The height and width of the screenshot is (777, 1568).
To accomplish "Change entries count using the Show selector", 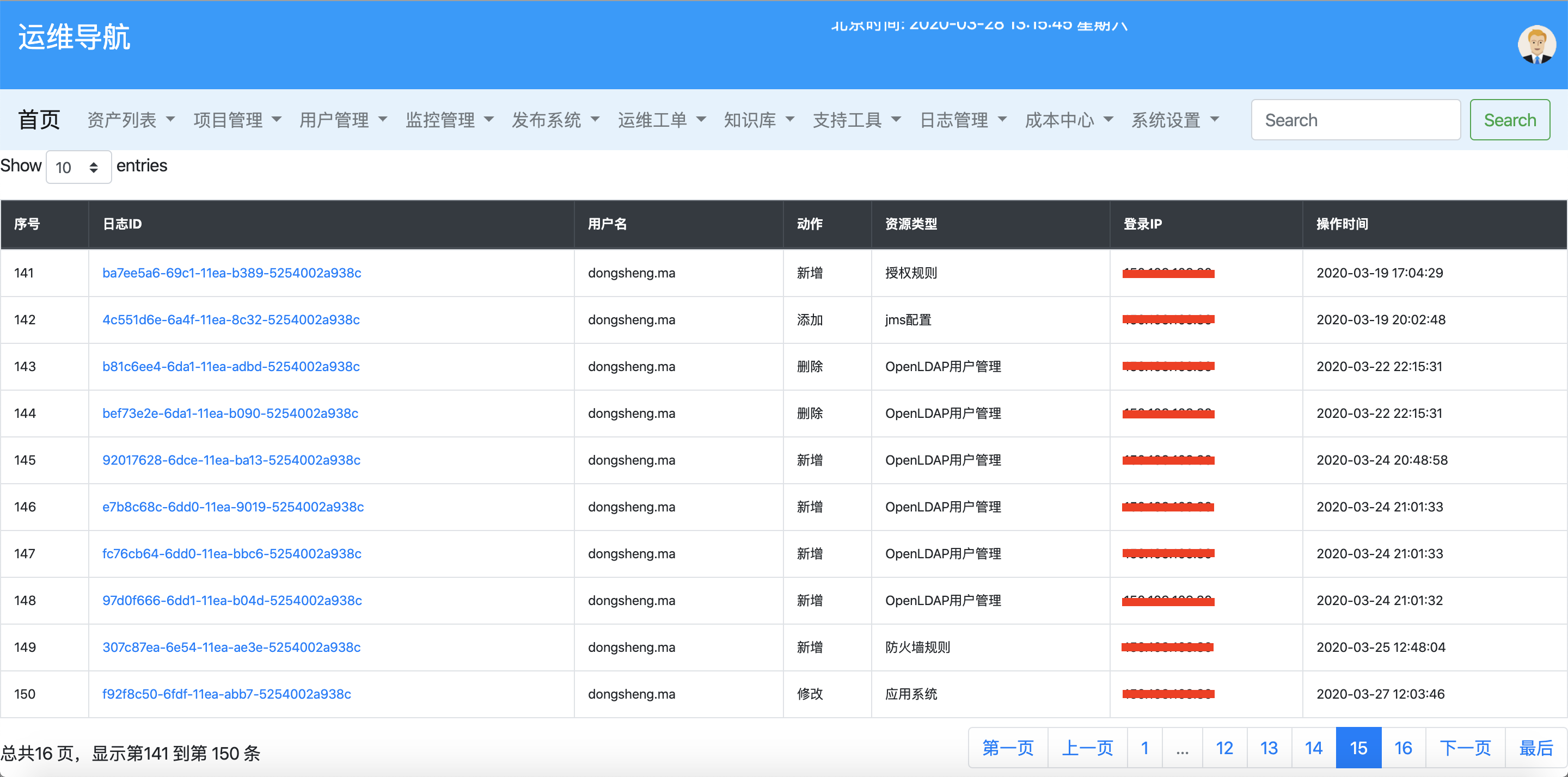I will coord(78,166).
